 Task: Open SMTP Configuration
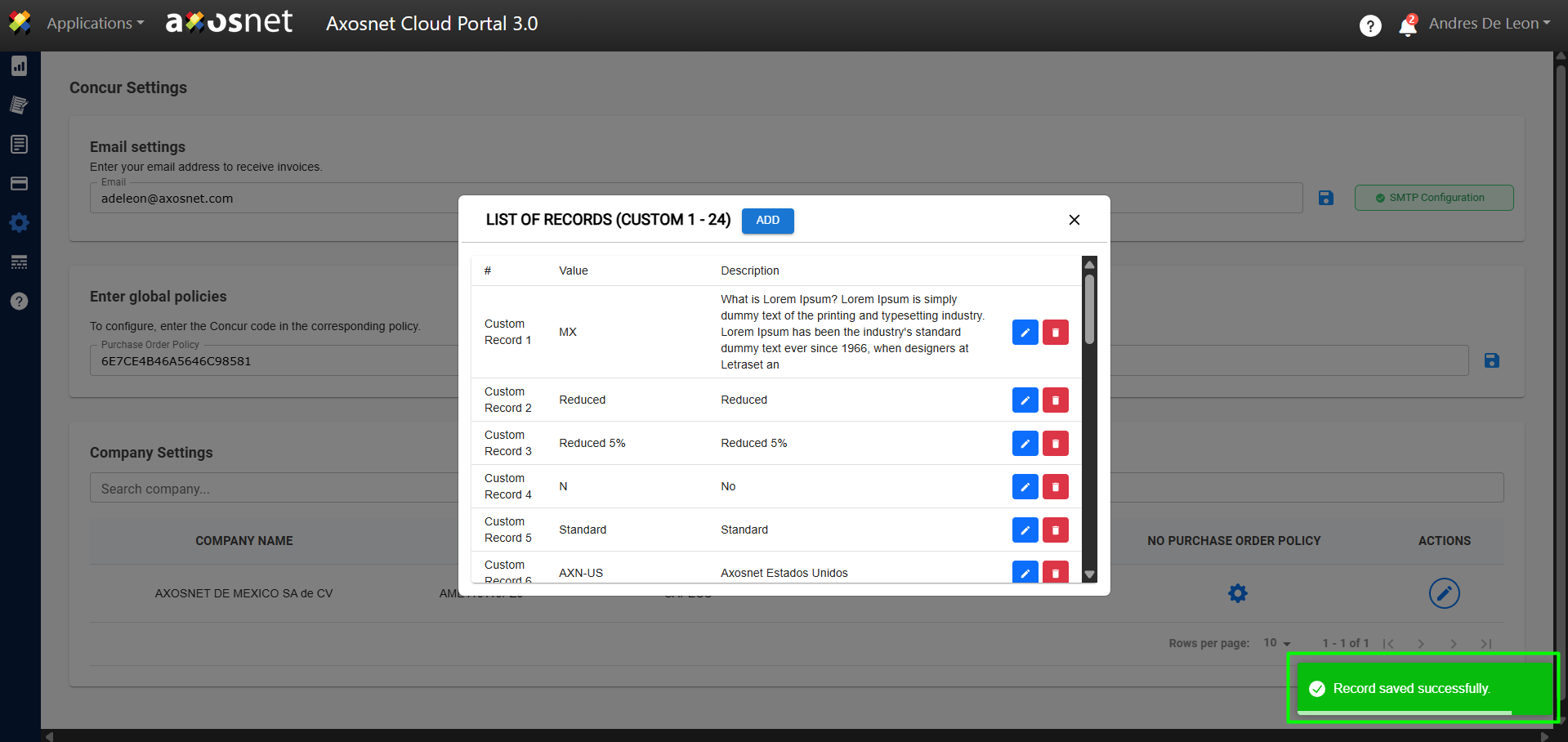coord(1434,198)
